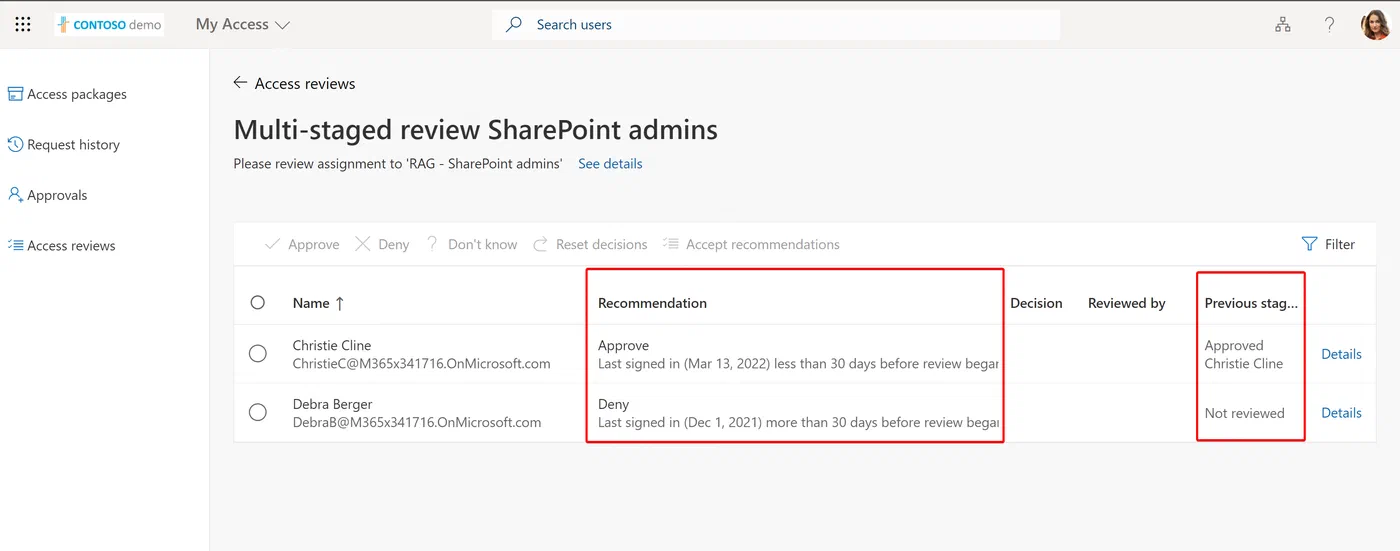The image size is (1400, 551).
Task: Click the Reviewed by column header
Action: click(1127, 303)
